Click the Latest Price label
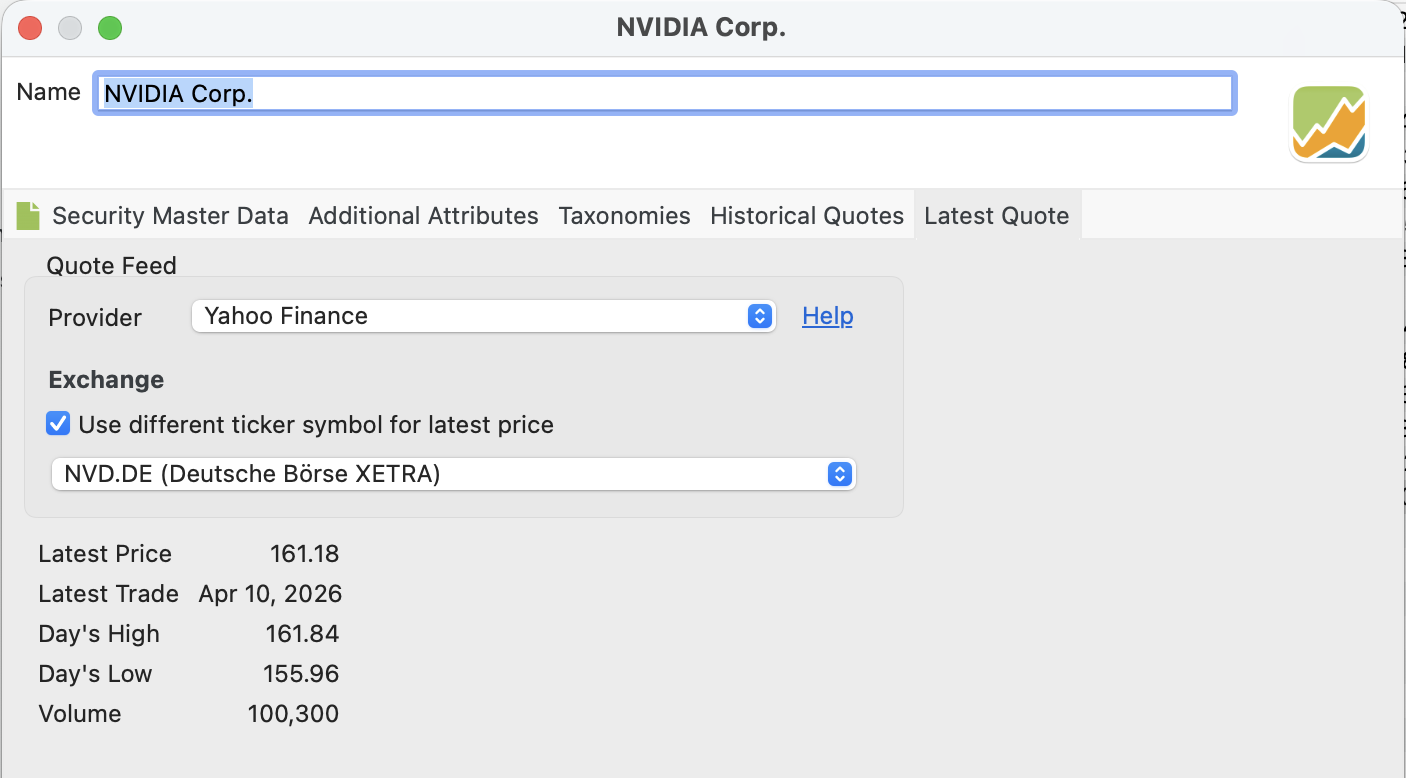The height and width of the screenshot is (778, 1406). (x=105, y=554)
